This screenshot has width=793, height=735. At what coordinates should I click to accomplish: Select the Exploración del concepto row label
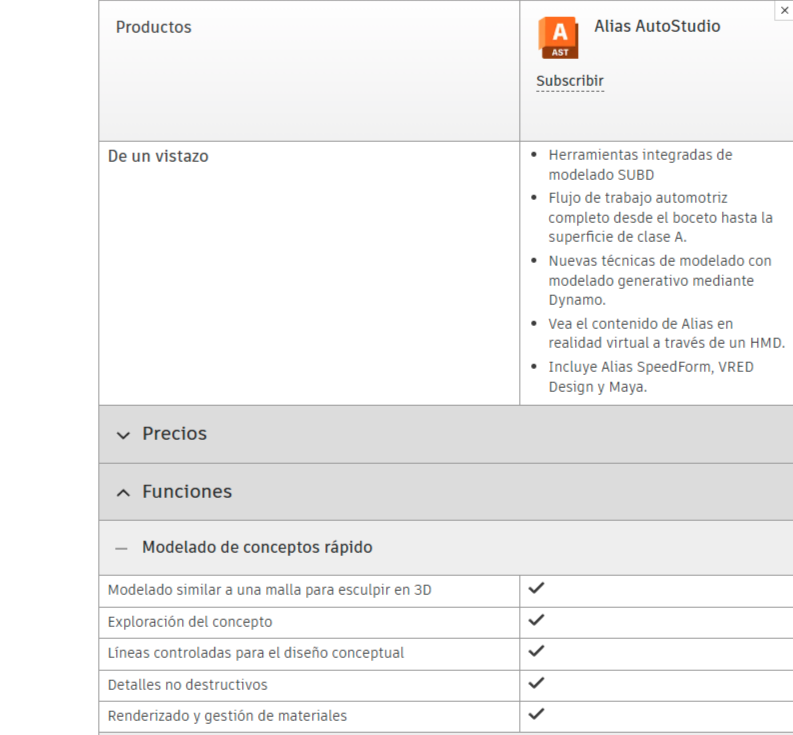(189, 622)
